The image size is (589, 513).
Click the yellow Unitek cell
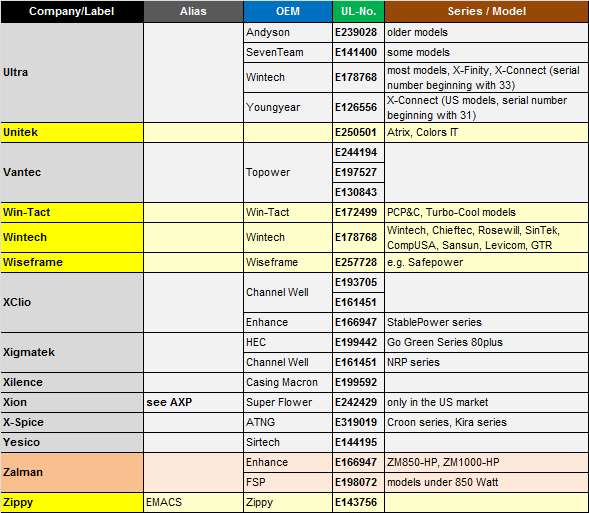tap(72, 132)
